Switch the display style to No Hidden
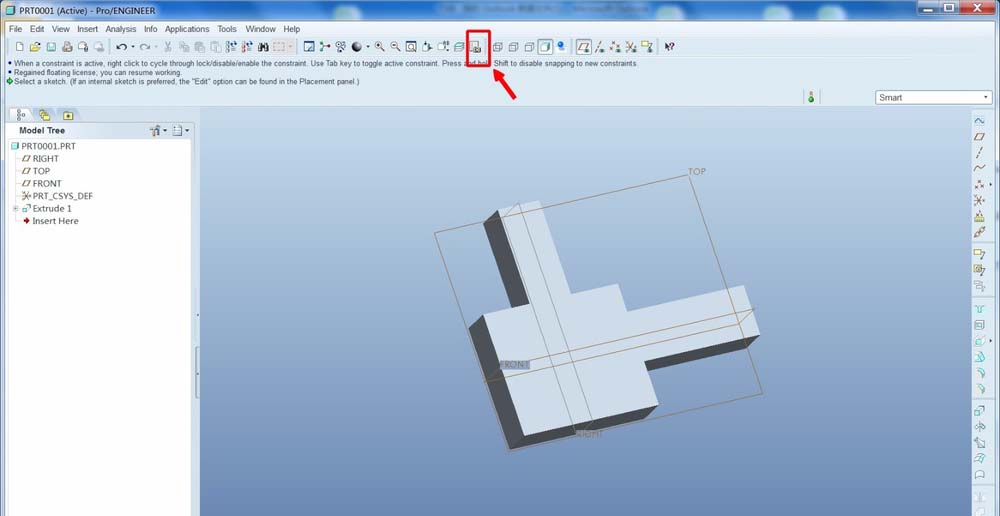 [x=529, y=47]
